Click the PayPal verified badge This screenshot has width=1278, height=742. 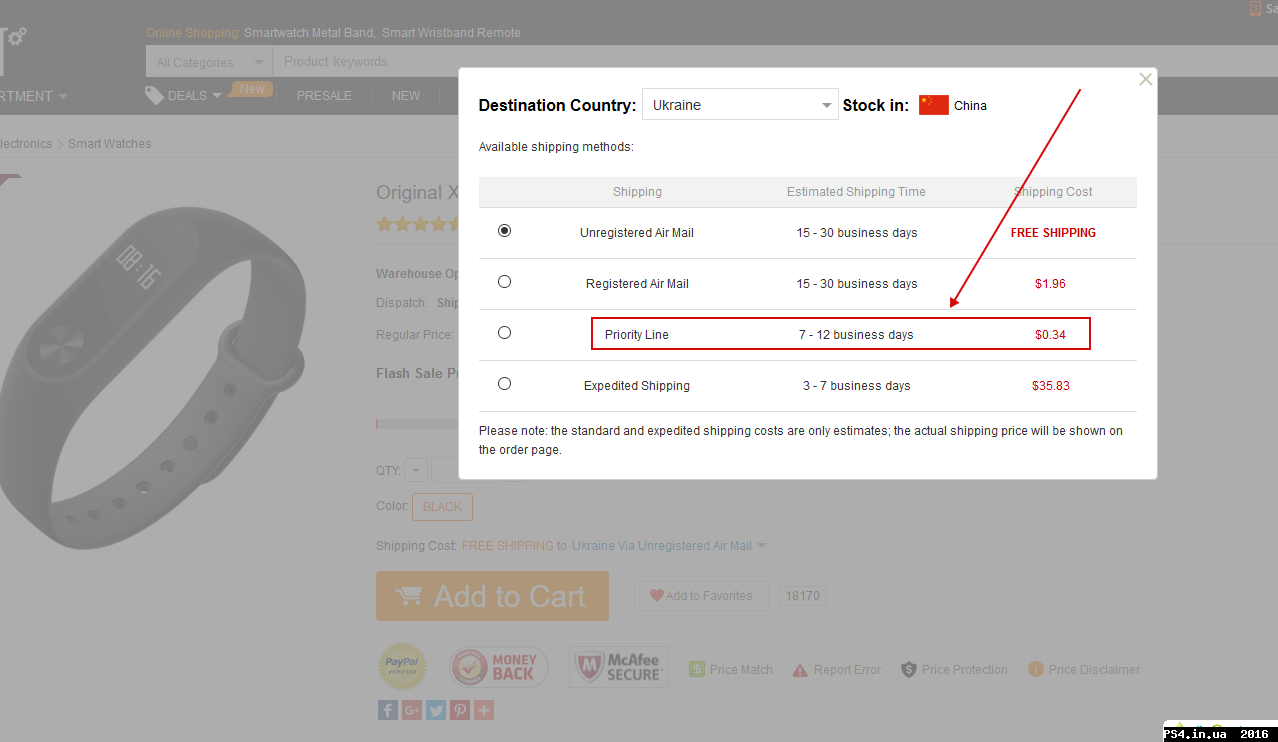click(402, 666)
